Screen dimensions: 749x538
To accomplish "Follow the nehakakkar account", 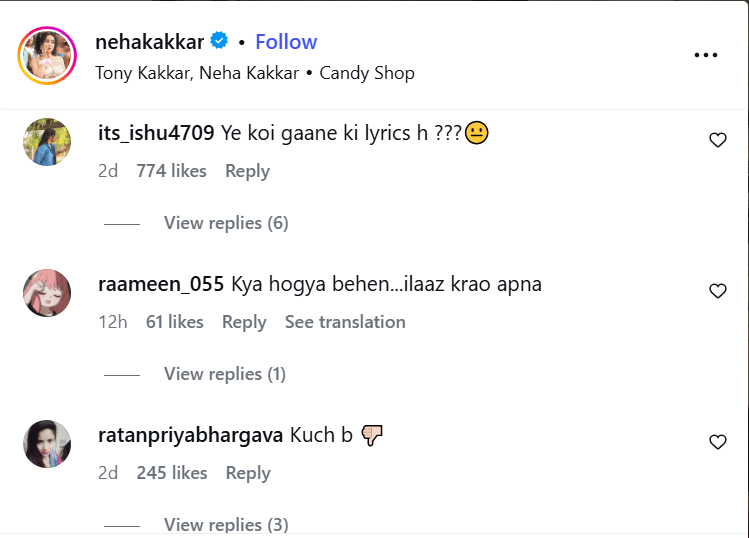I will point(286,42).
